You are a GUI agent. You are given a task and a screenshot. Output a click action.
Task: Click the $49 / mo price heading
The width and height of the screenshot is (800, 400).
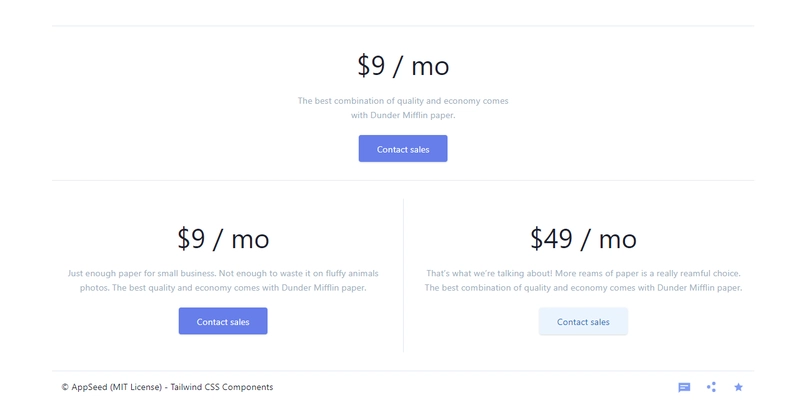[583, 238]
